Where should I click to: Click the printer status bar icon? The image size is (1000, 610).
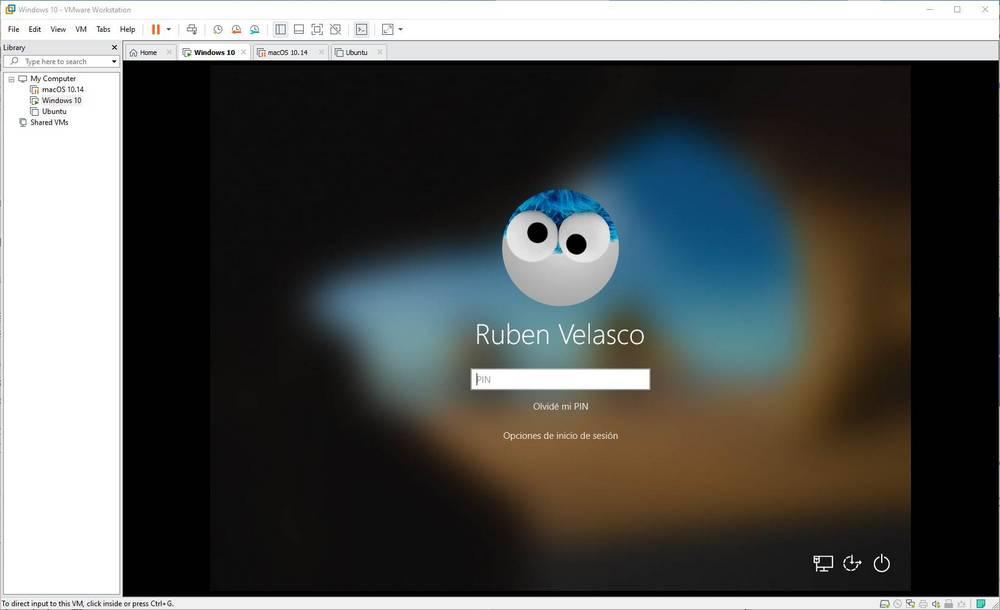point(923,604)
